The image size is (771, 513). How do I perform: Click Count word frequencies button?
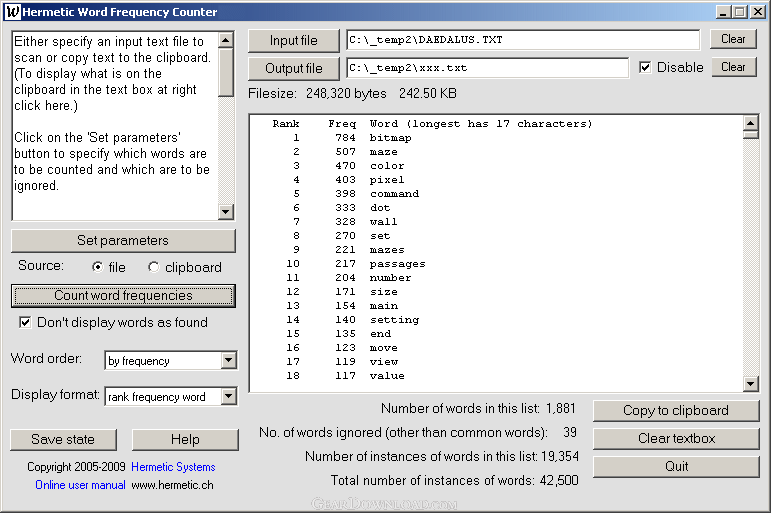click(123, 296)
